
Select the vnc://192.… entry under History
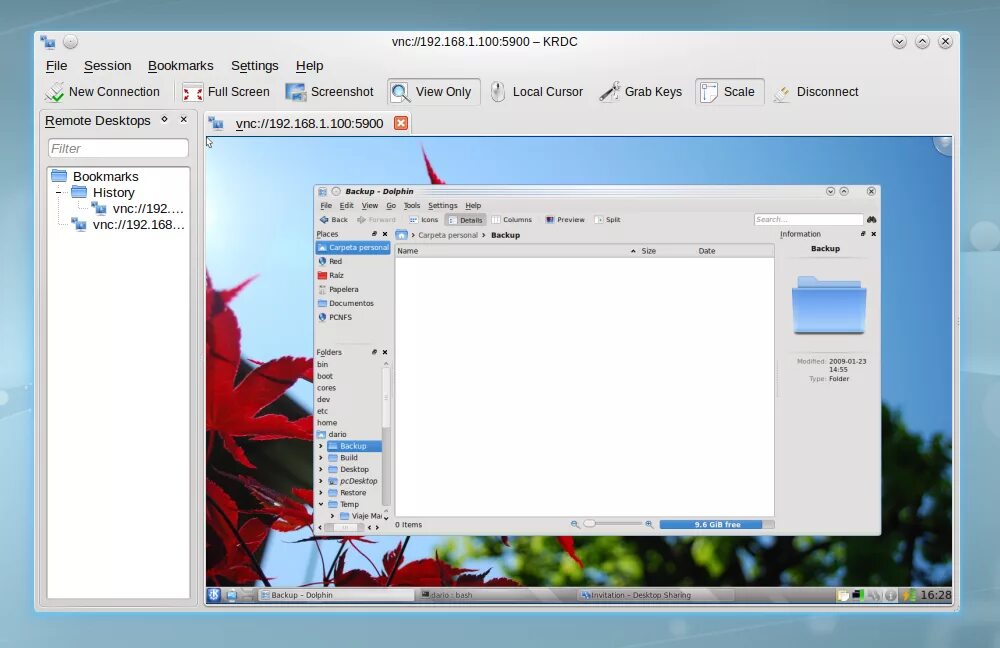click(147, 209)
